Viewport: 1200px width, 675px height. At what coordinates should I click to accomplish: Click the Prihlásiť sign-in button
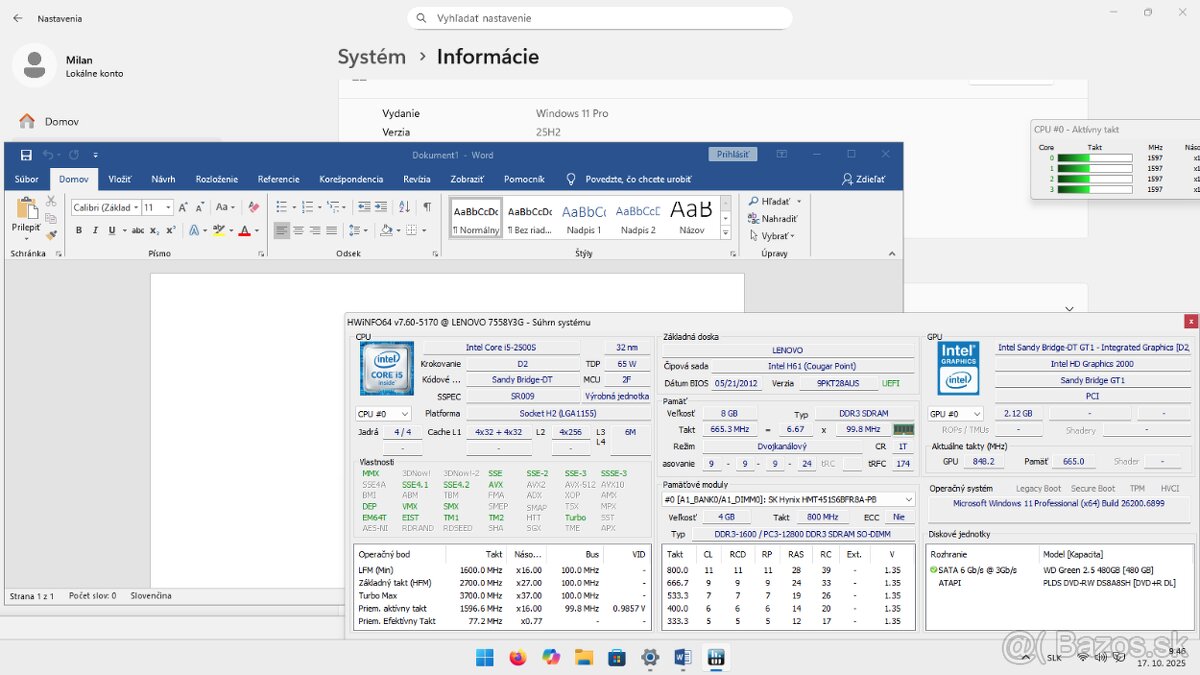(x=733, y=154)
